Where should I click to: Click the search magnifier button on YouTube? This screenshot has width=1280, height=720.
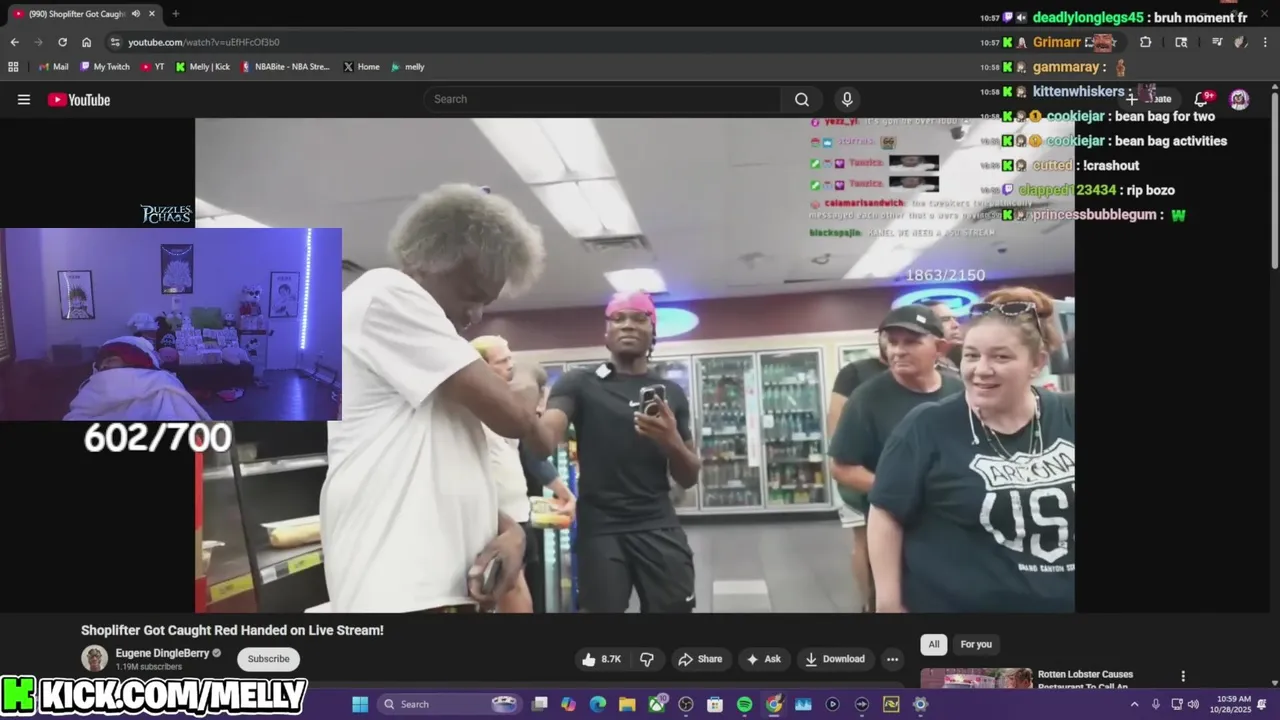tap(802, 99)
